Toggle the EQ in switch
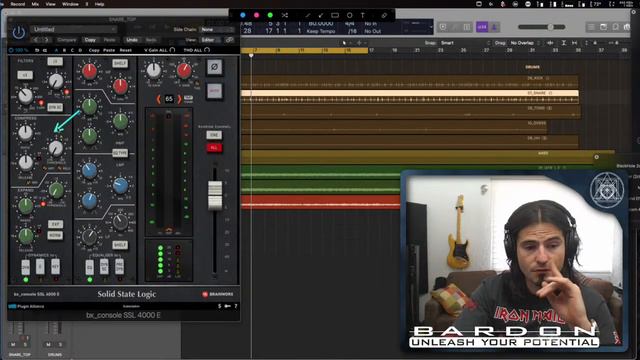Image resolution: width=640 pixels, height=360 pixels. coord(89,267)
